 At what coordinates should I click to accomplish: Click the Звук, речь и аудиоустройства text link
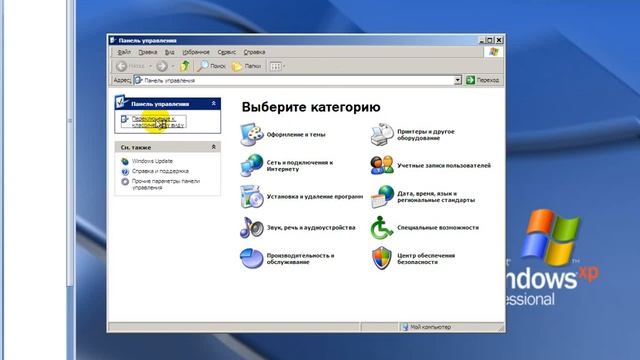[x=311, y=227]
